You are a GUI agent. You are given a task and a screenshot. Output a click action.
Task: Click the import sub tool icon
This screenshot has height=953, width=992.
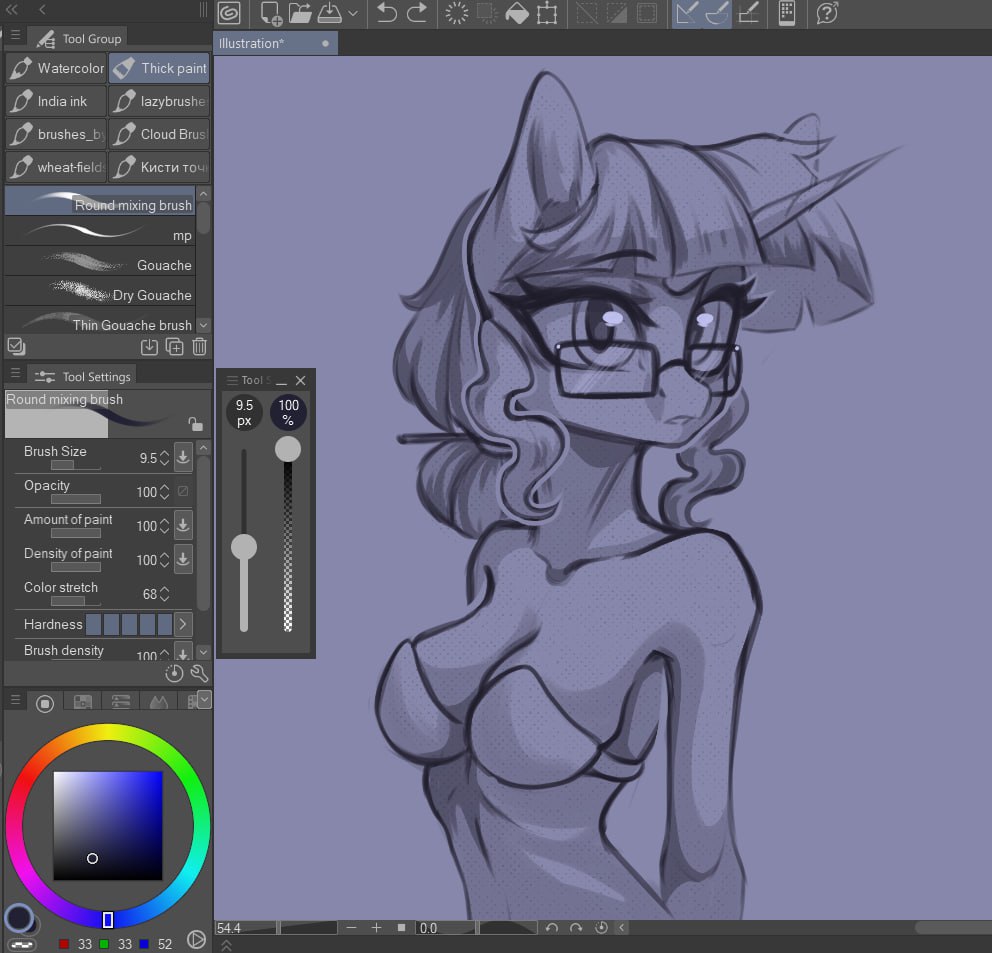(x=149, y=347)
